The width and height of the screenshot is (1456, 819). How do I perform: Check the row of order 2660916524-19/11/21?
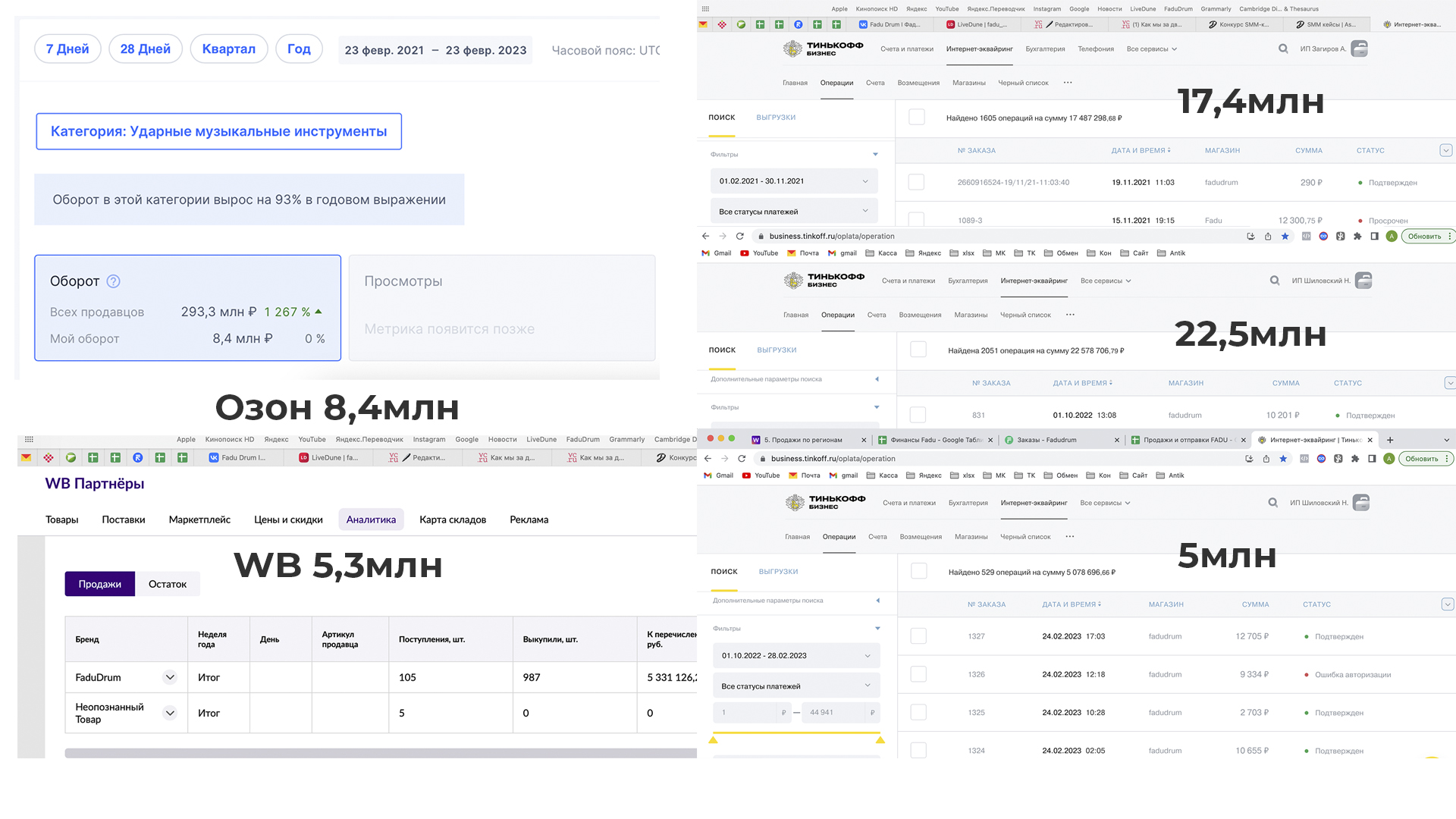916,182
